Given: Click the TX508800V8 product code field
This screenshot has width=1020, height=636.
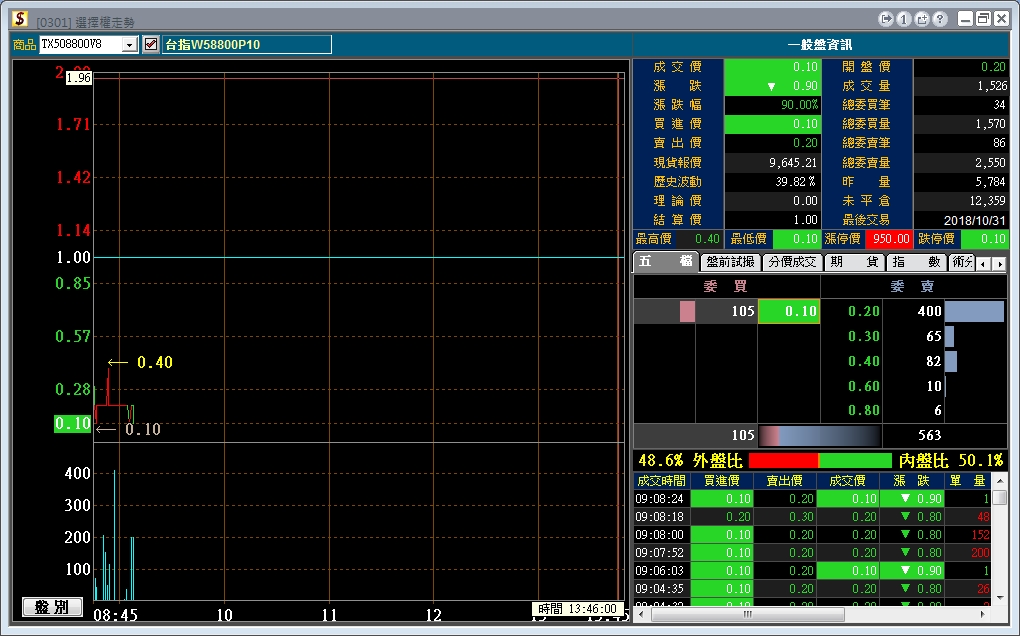Looking at the screenshot, I should point(80,44).
